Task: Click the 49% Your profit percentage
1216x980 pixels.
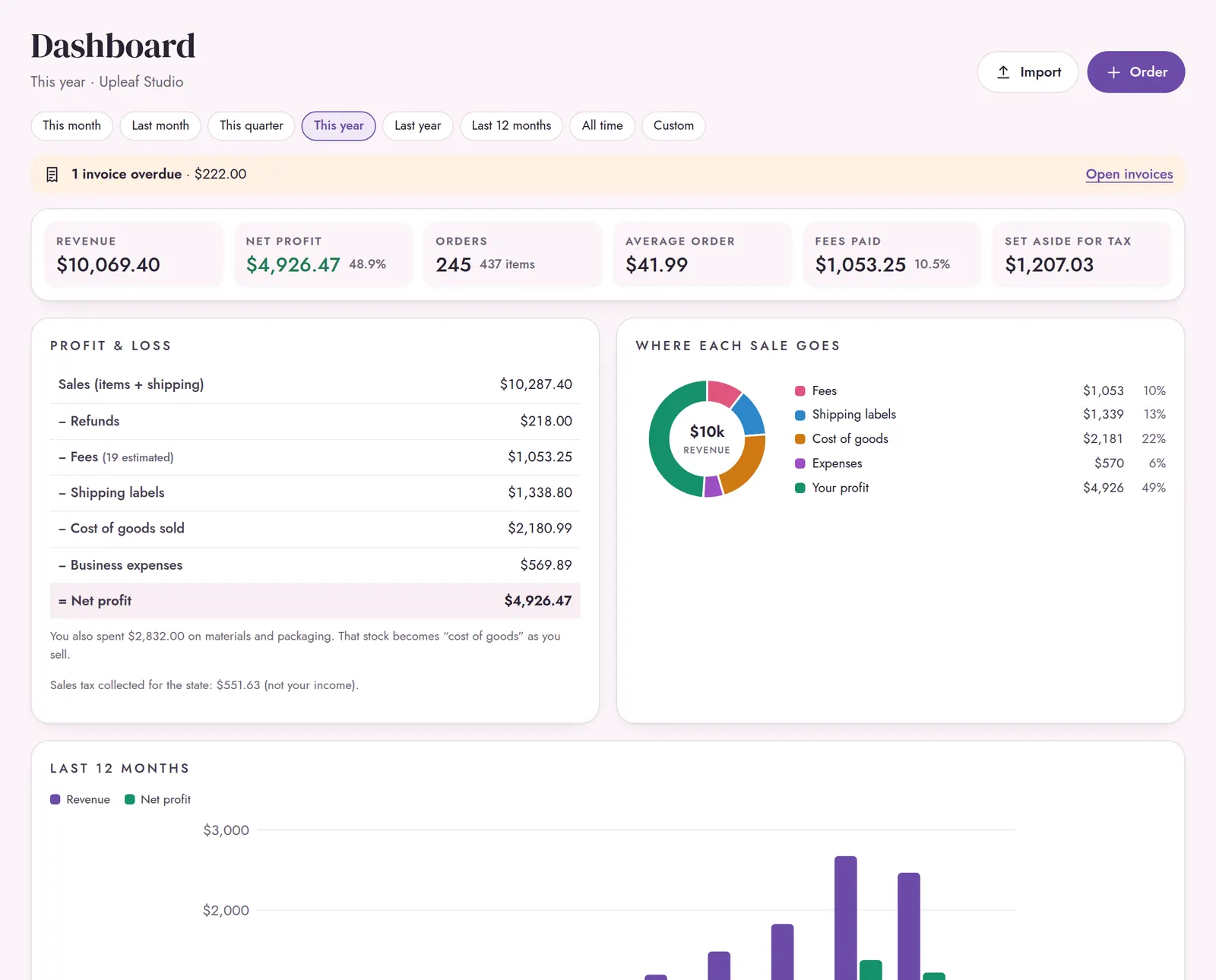Action: pos(1154,488)
